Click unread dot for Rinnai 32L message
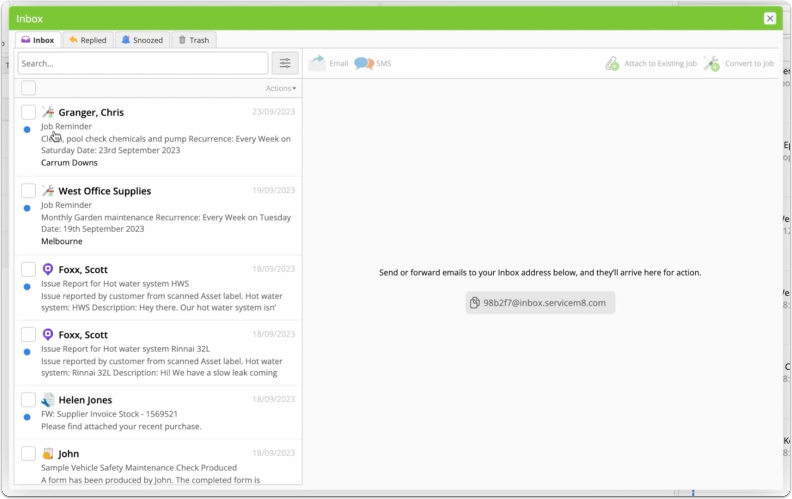This screenshot has height=499, width=792. click(27, 352)
